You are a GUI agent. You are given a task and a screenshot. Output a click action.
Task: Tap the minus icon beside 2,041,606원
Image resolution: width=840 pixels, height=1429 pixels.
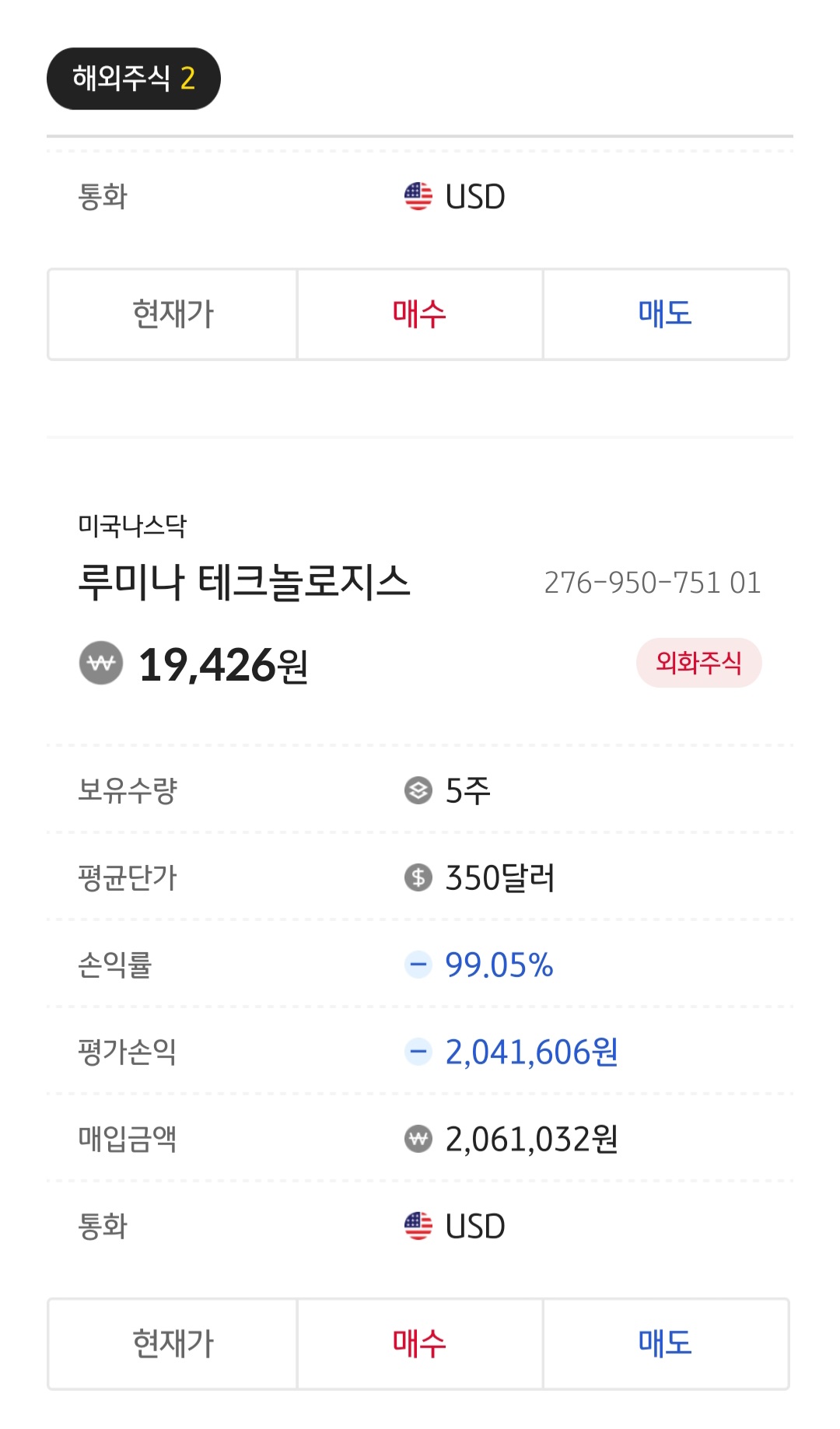click(418, 1052)
